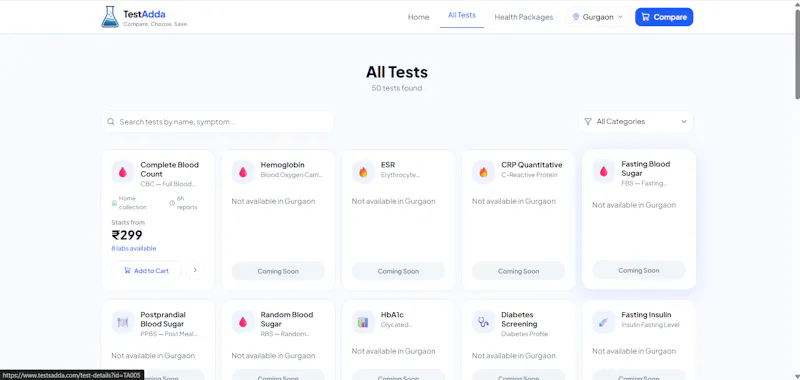Open Postprandial Blood Sugar title
Viewport: 800px width, 380px height.
click(x=163, y=319)
